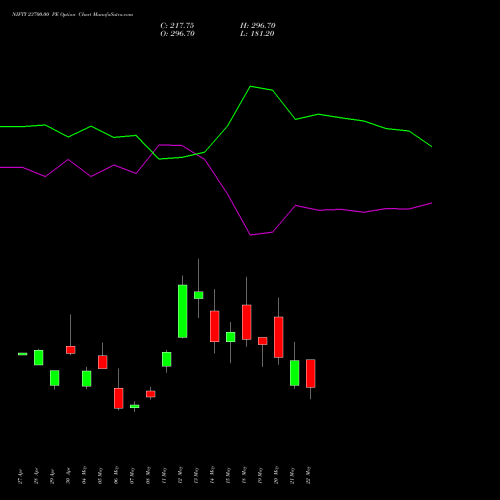Select the low value 'L: 181.20'
Screen dimensions: 500x500
(257, 34)
